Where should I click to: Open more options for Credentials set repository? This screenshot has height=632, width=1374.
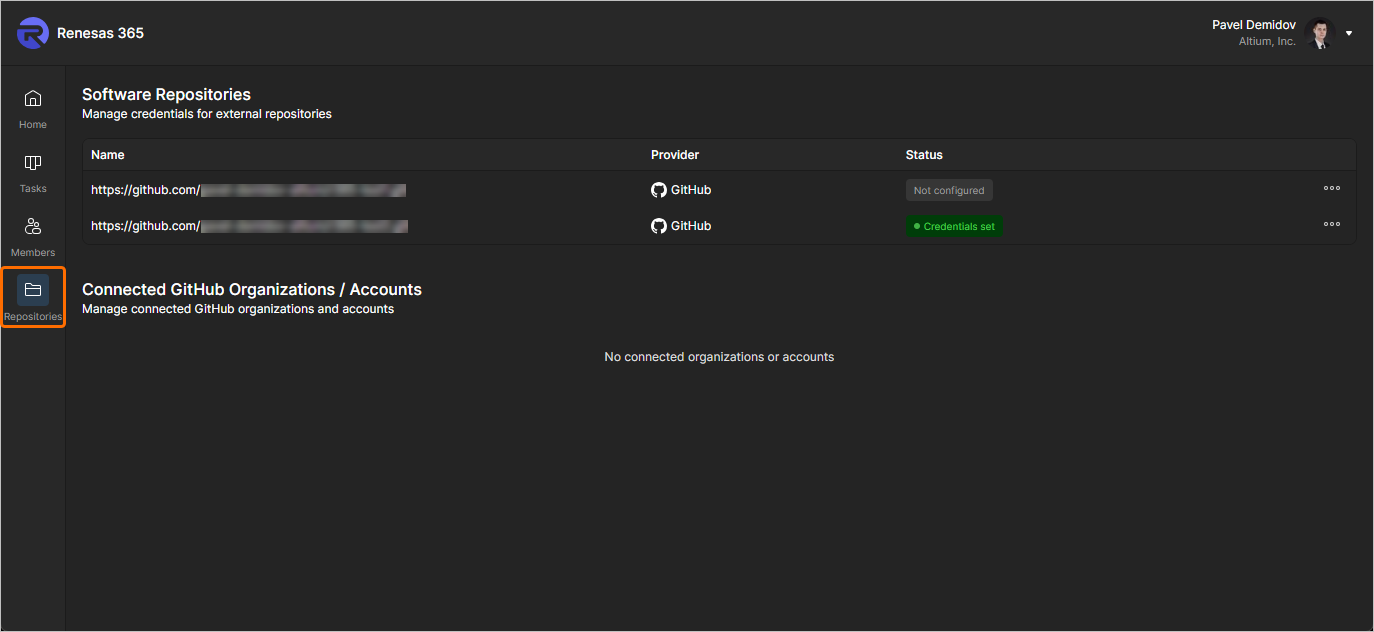pyautogui.click(x=1332, y=225)
